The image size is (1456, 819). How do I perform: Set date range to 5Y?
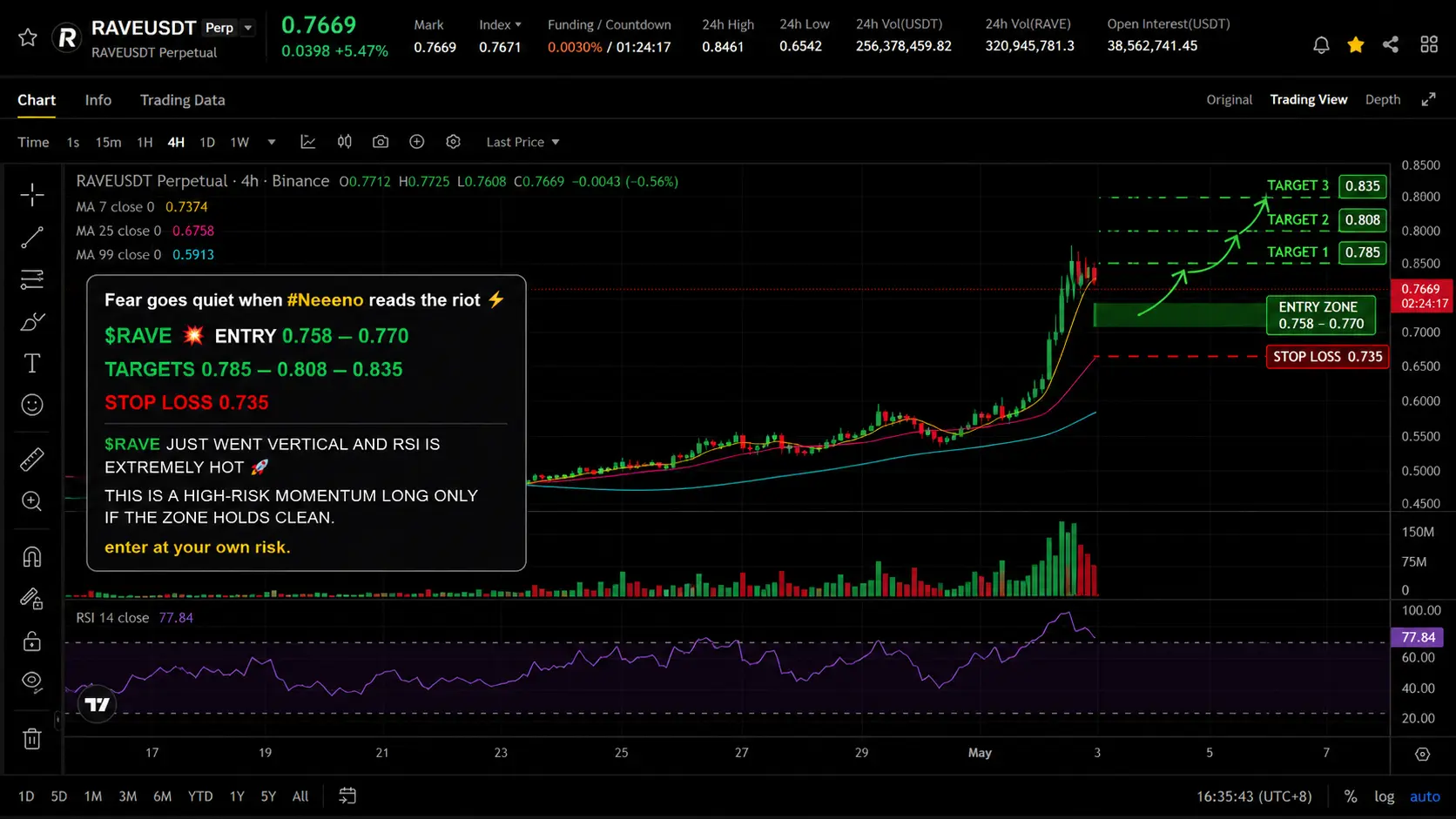click(268, 796)
